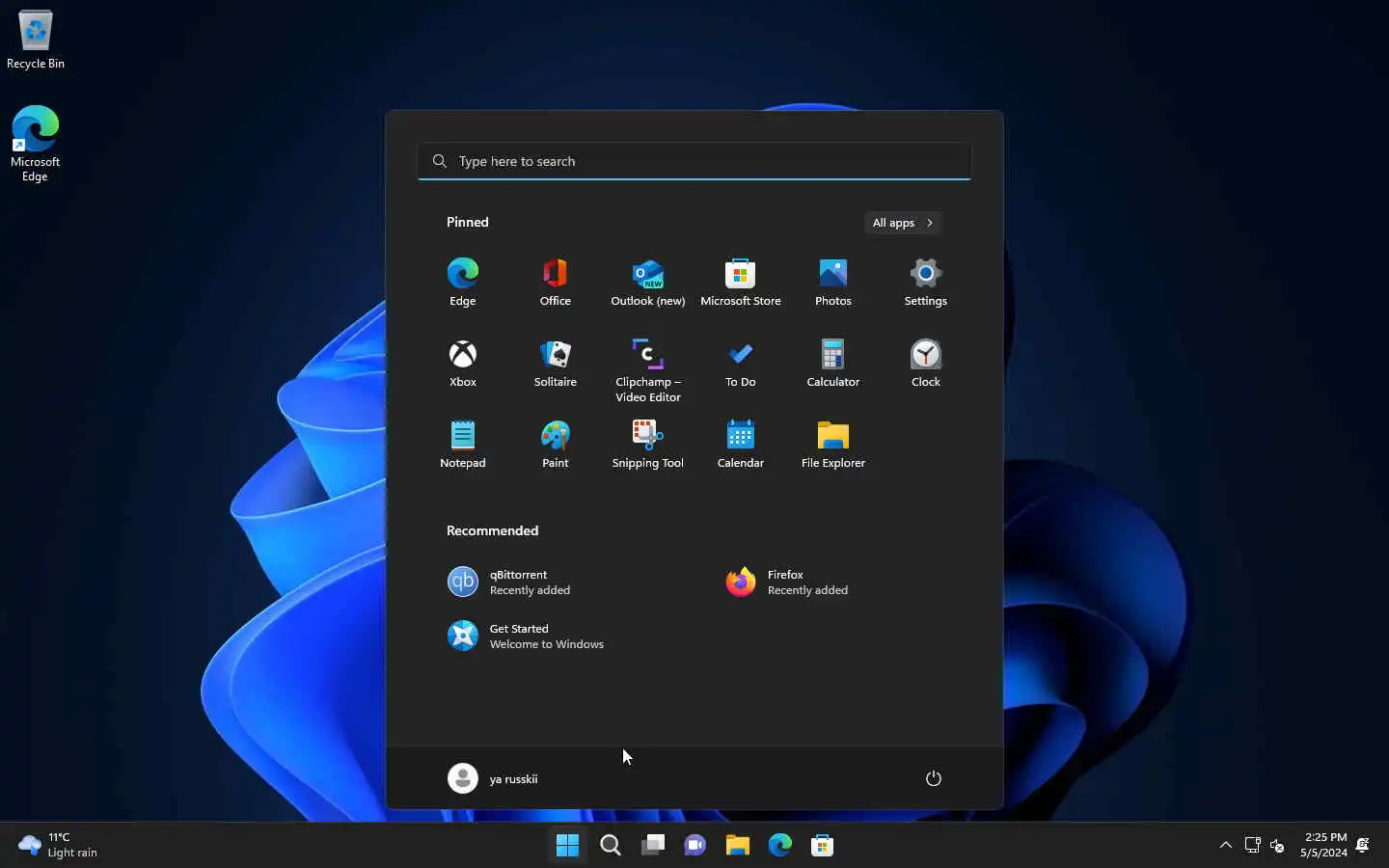Open clock and date flyout
This screenshot has width=1389, height=868.
point(1323,846)
